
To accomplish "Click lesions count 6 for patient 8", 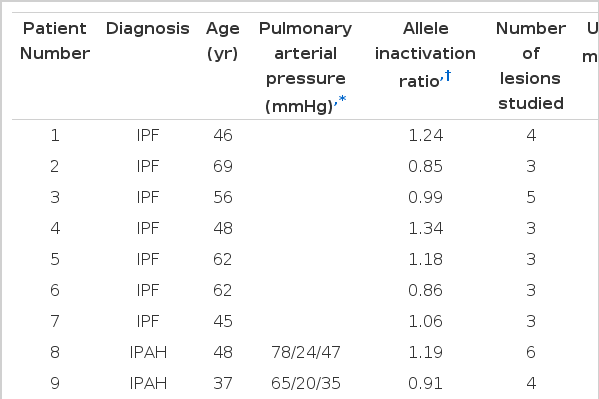I will pos(531,352).
